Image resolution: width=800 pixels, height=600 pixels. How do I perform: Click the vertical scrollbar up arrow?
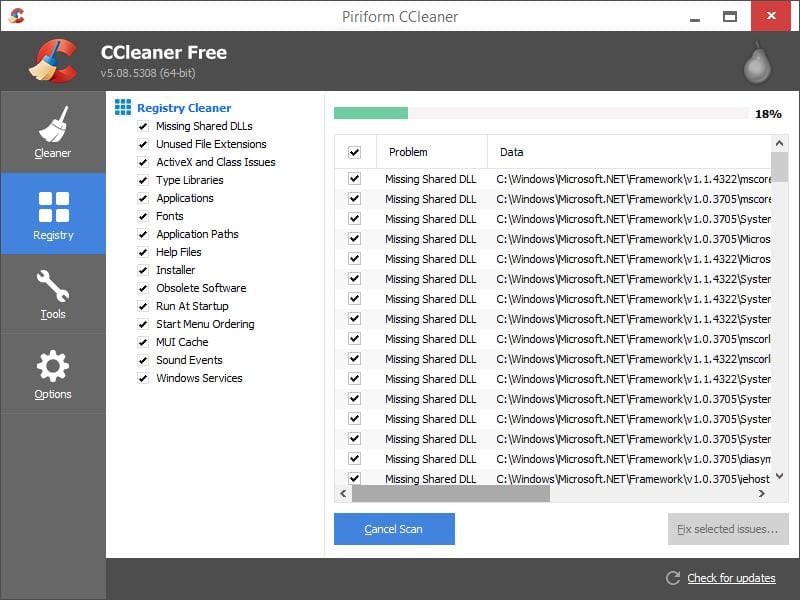(779, 143)
